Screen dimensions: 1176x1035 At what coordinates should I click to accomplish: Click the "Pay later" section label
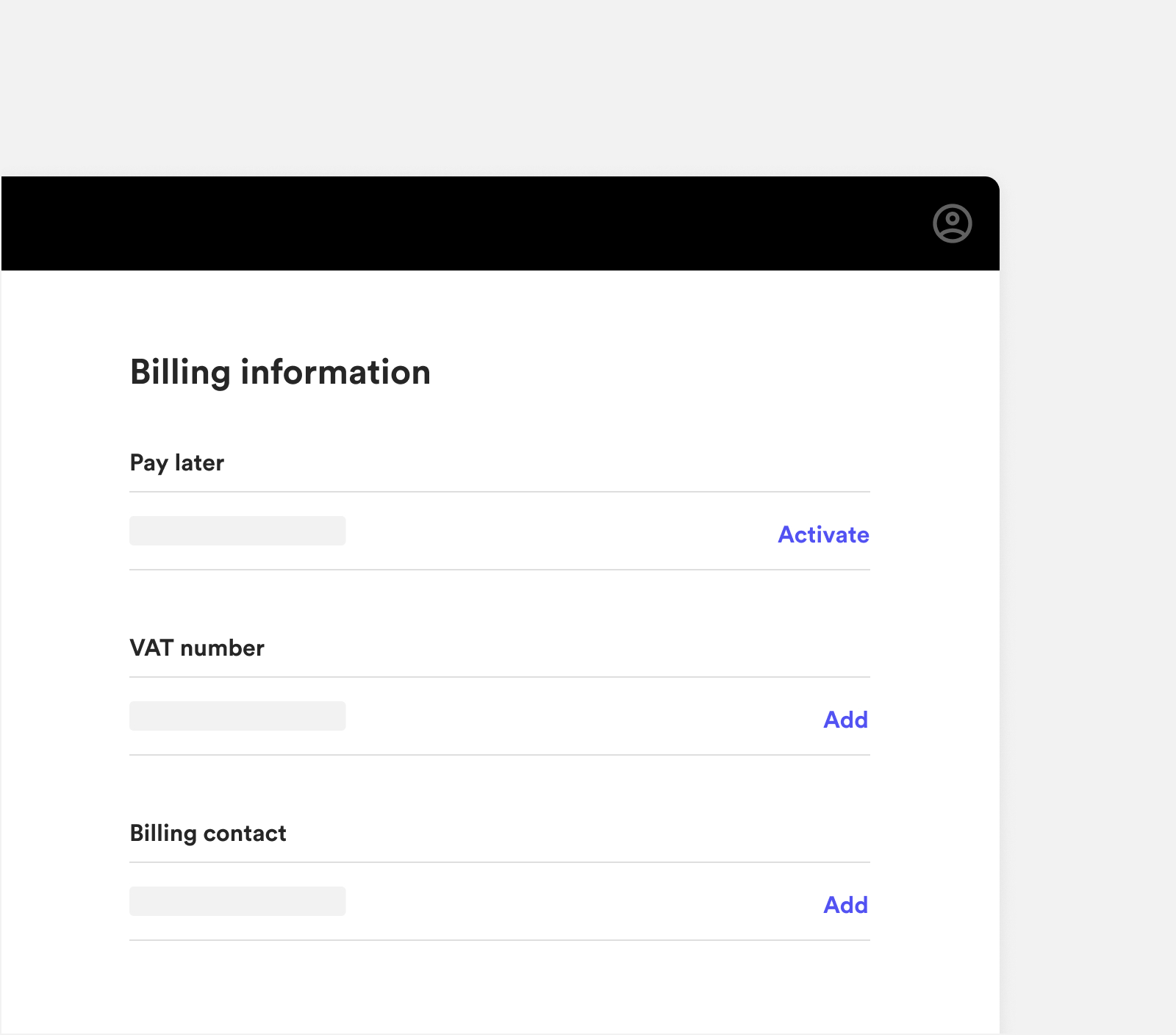pyautogui.click(x=177, y=463)
